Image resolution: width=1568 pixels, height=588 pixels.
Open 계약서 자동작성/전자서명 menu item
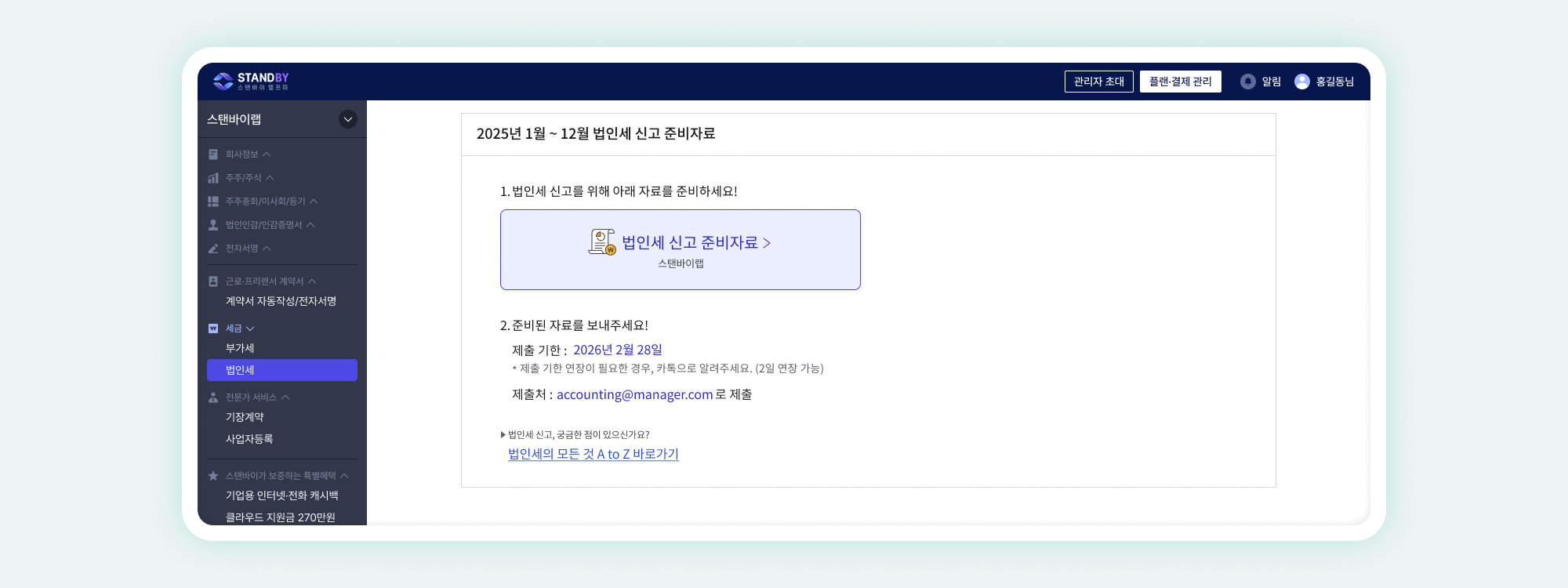(281, 301)
